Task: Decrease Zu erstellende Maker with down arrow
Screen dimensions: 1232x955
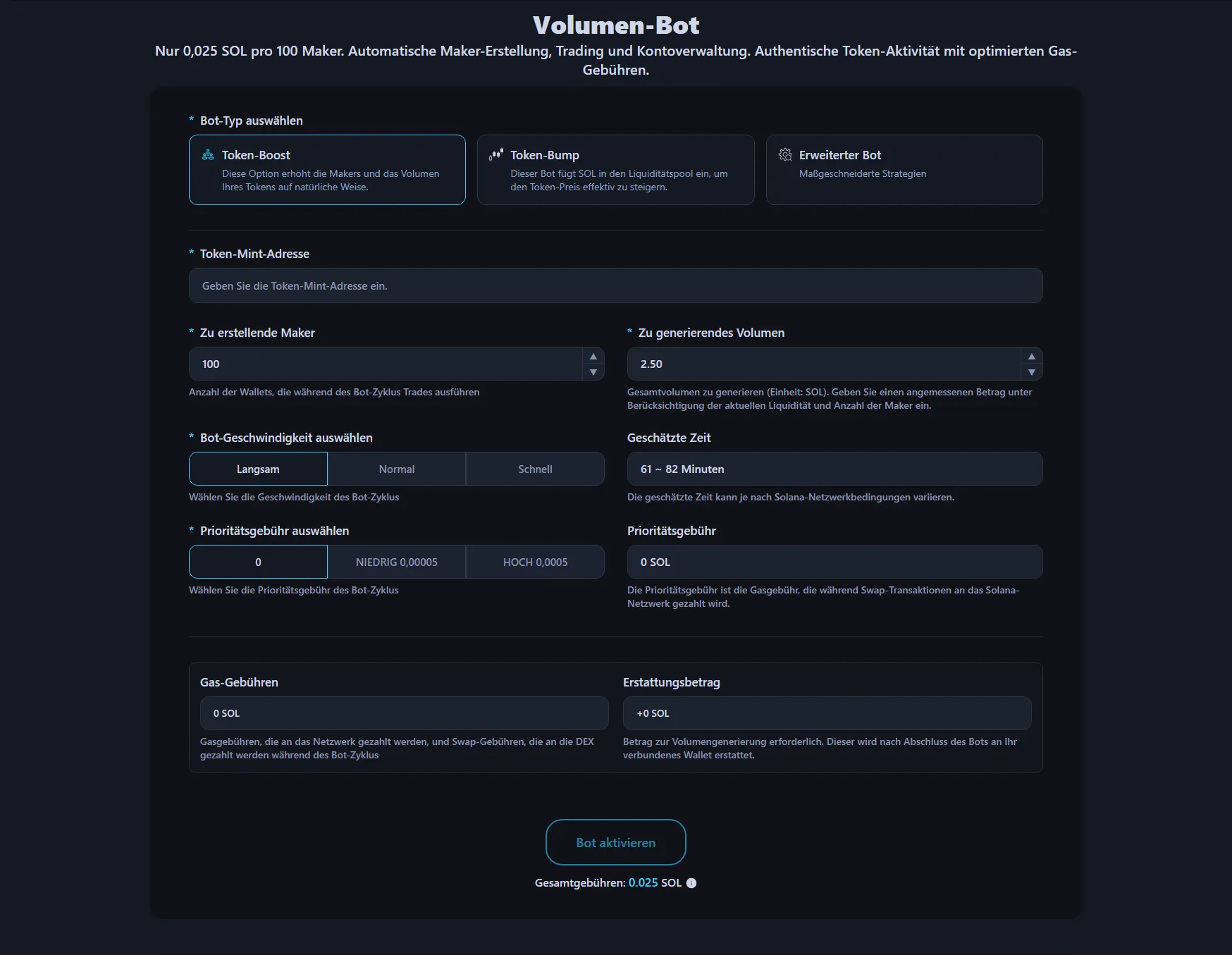Action: [x=593, y=372]
